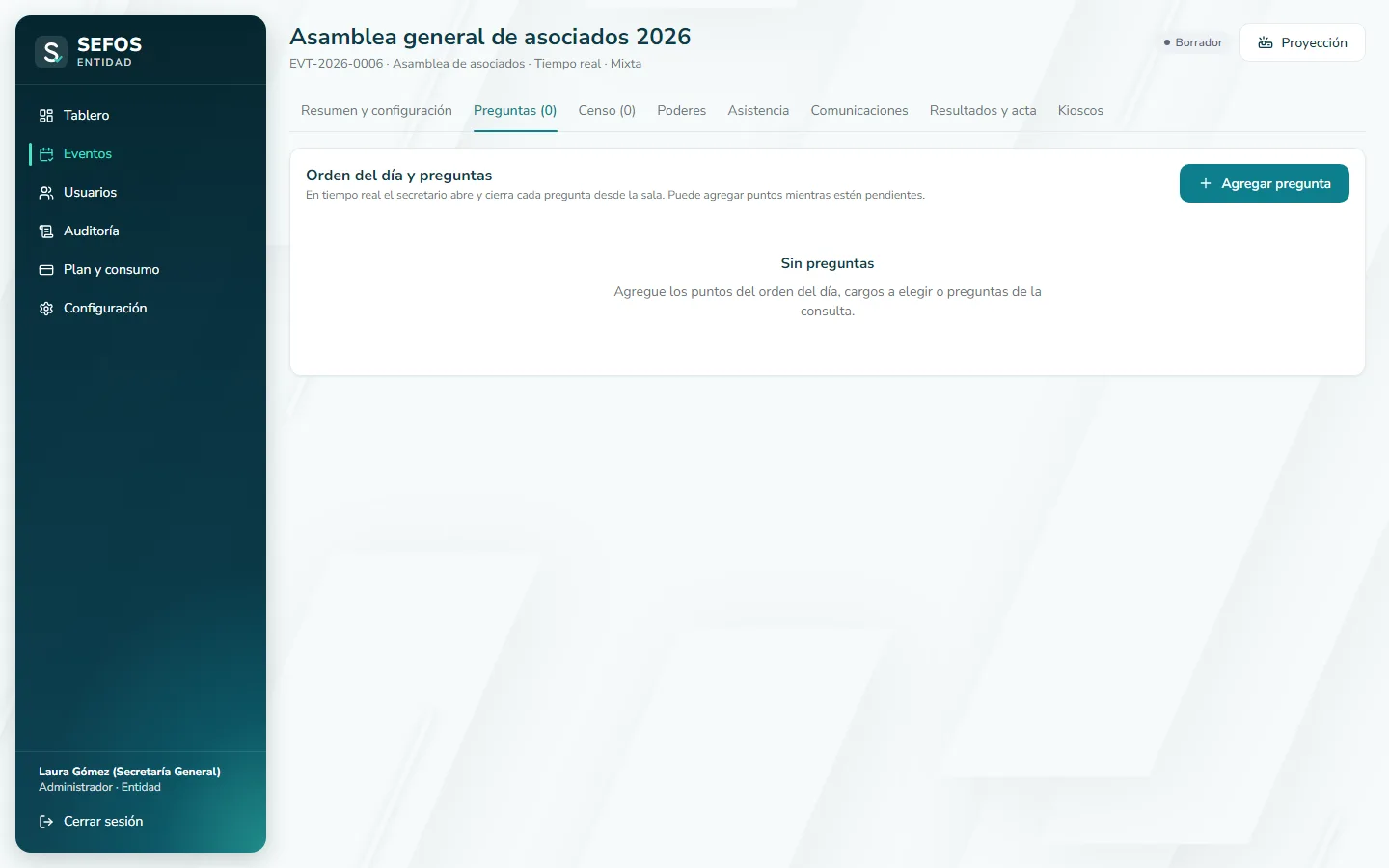Open the Asistencia tab

point(758,111)
